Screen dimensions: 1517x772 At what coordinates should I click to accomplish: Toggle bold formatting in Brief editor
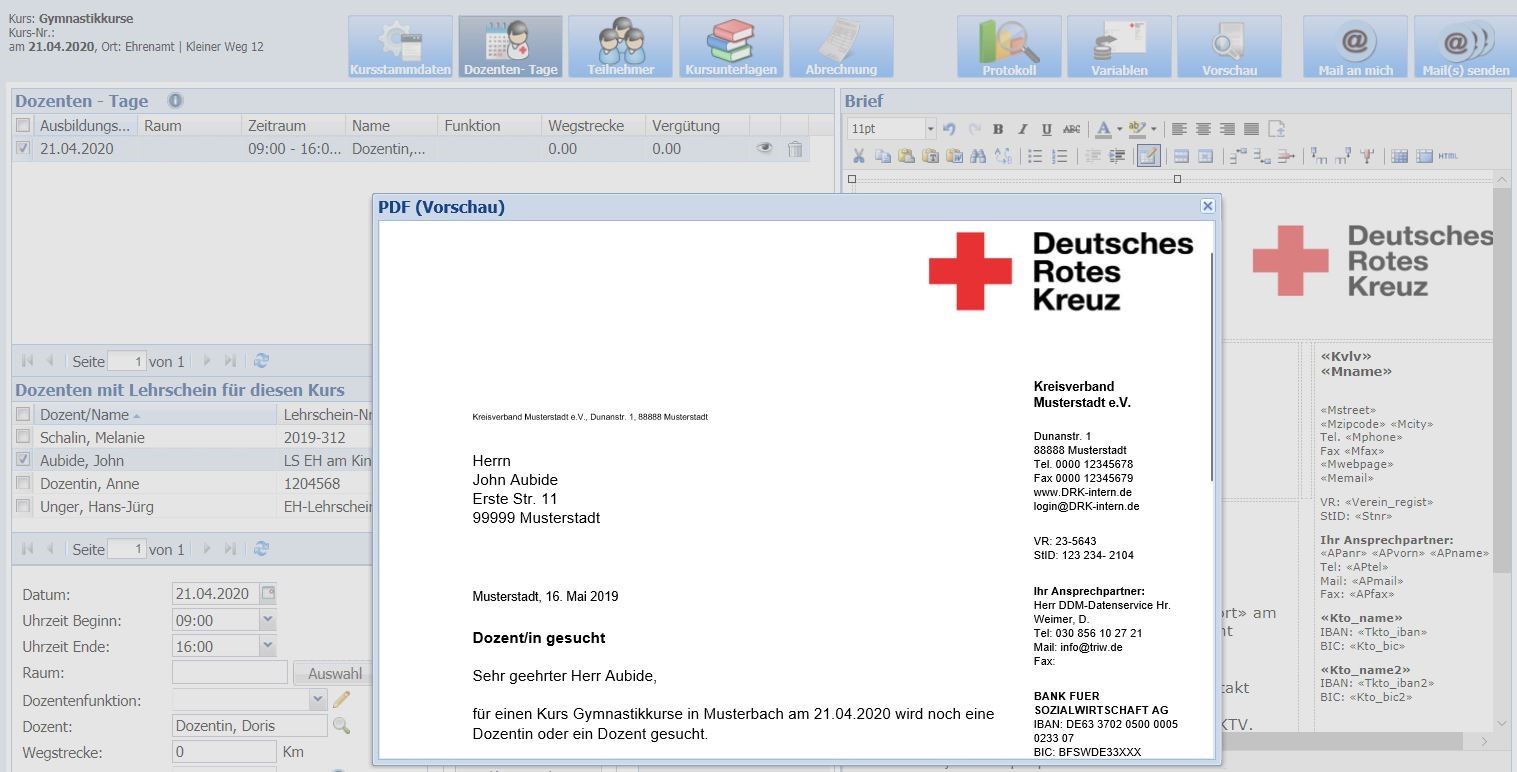click(998, 129)
